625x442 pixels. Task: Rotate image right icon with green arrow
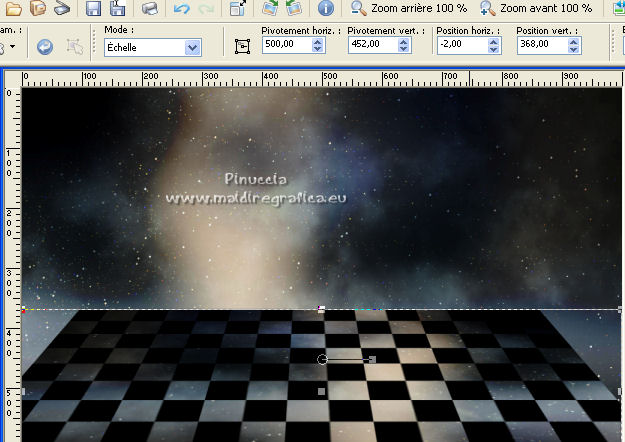point(270,8)
